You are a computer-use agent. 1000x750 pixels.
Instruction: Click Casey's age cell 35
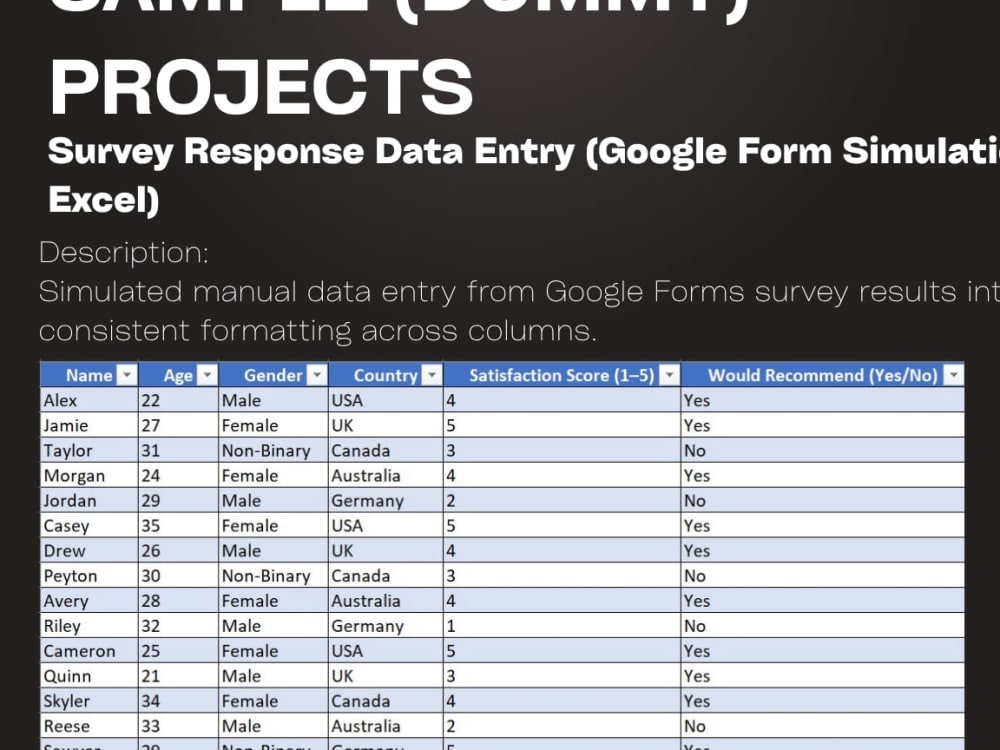(178, 526)
